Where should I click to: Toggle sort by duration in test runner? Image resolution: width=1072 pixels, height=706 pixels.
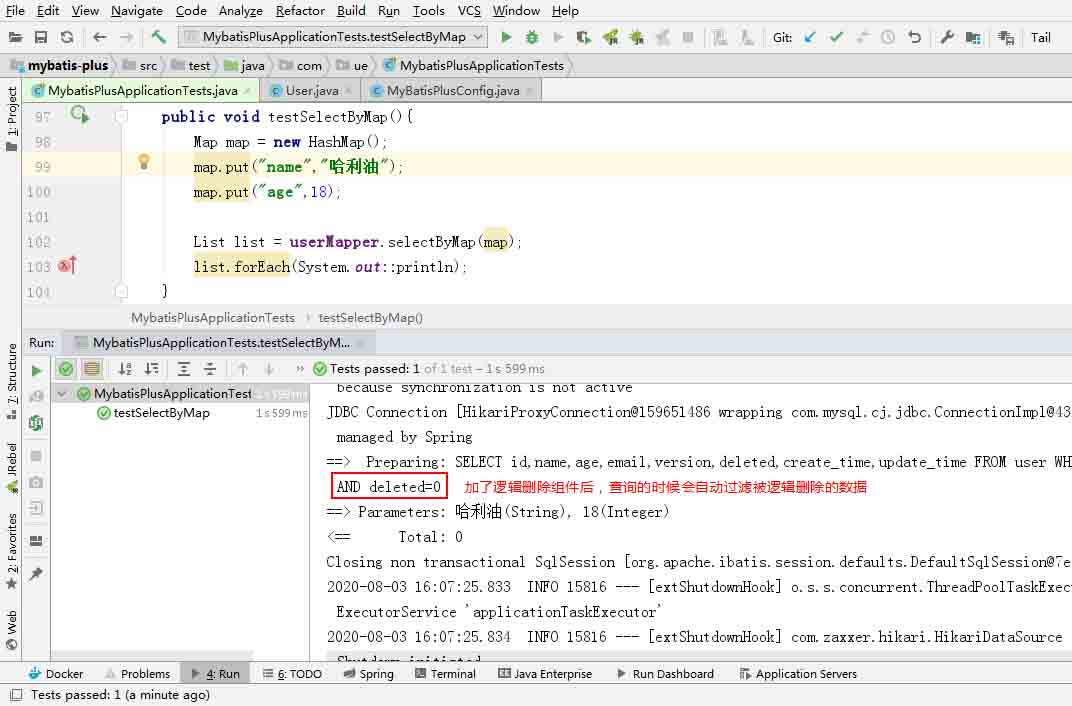pos(152,369)
